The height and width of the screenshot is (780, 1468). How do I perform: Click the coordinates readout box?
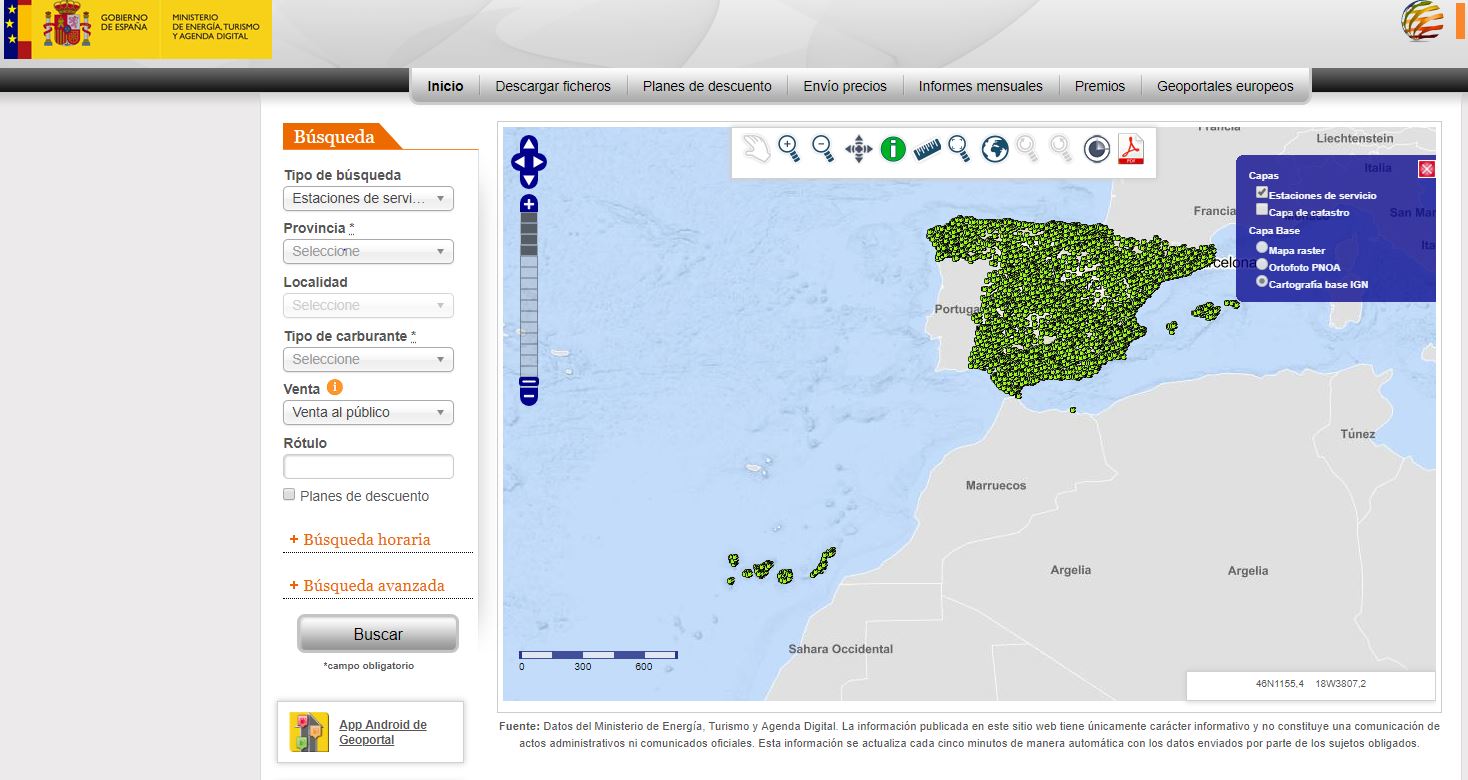pos(1310,684)
